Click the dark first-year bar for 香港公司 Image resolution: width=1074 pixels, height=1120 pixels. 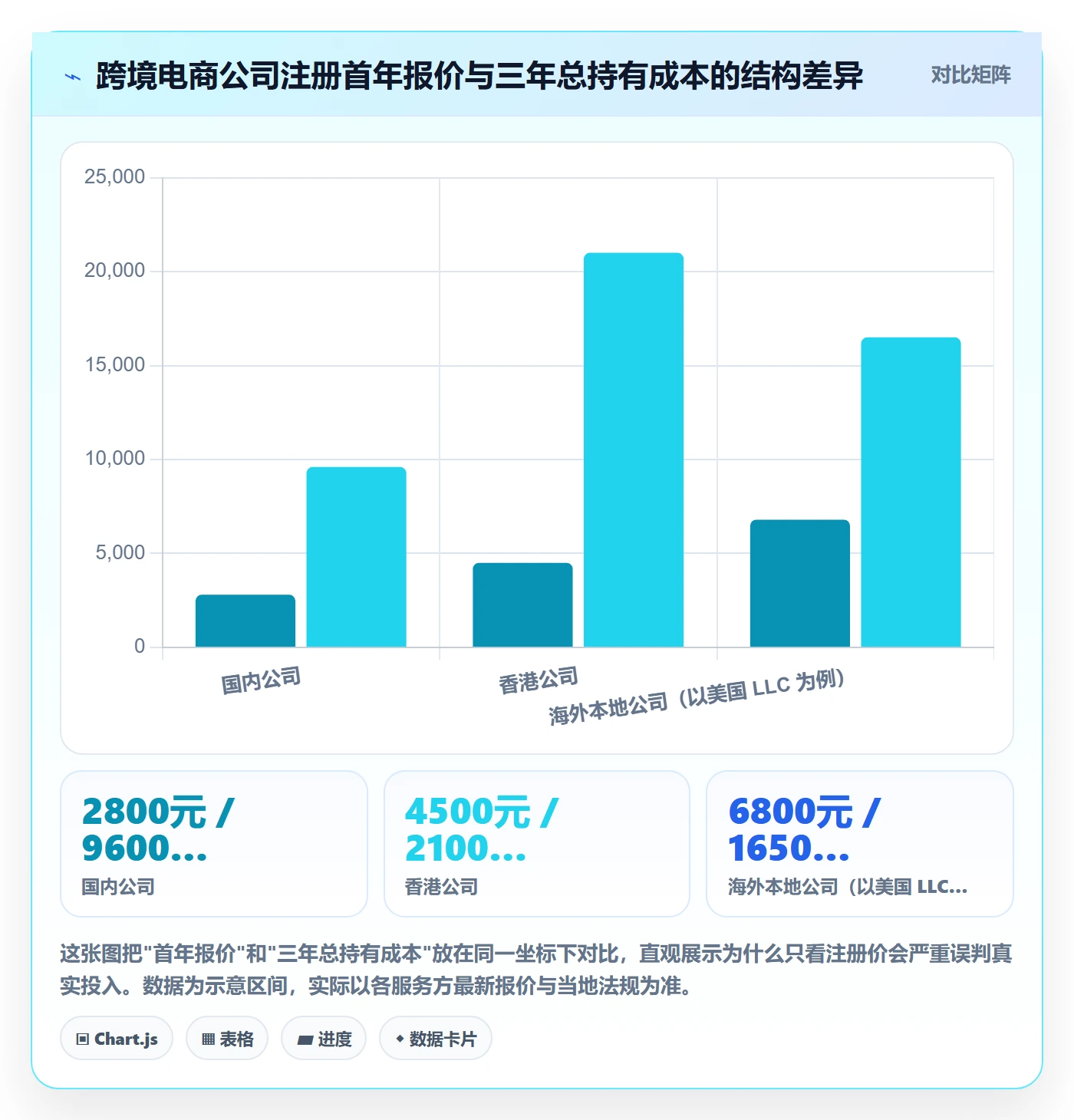point(522,604)
